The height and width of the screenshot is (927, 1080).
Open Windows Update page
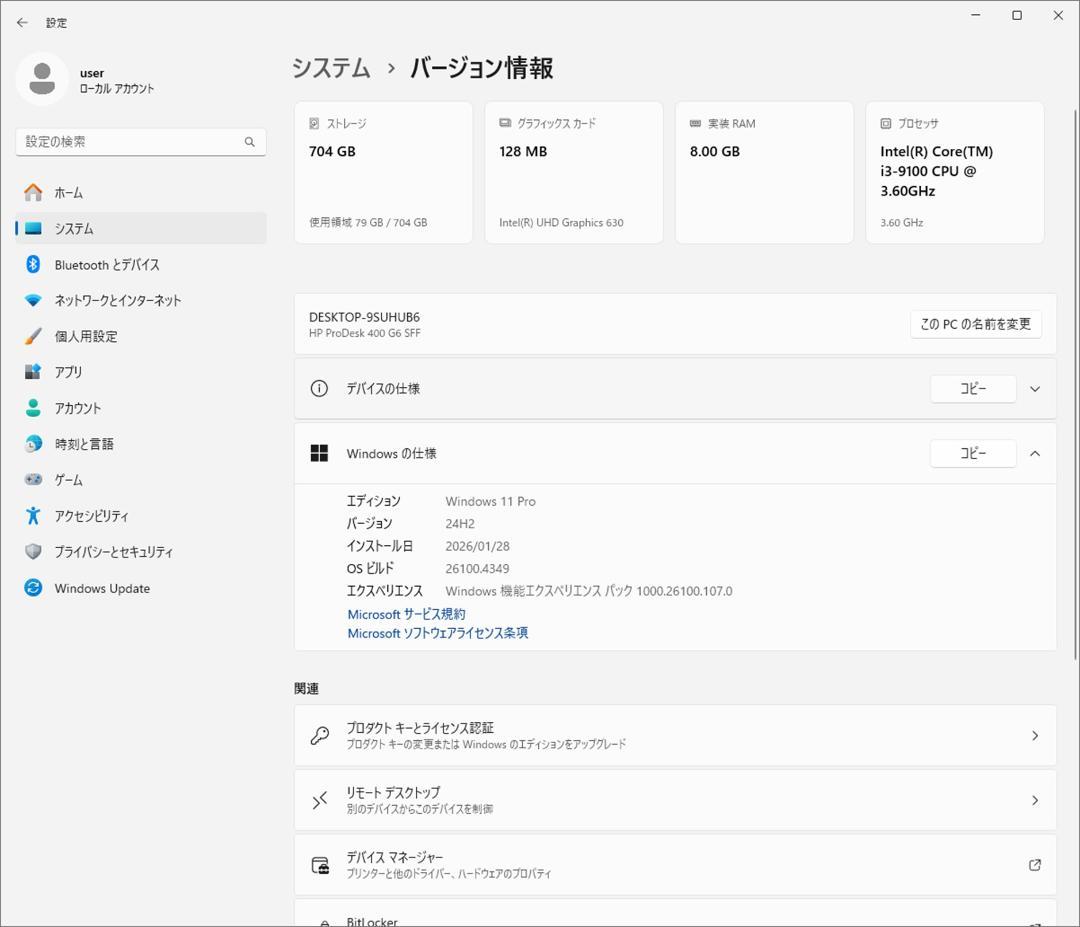(141, 588)
